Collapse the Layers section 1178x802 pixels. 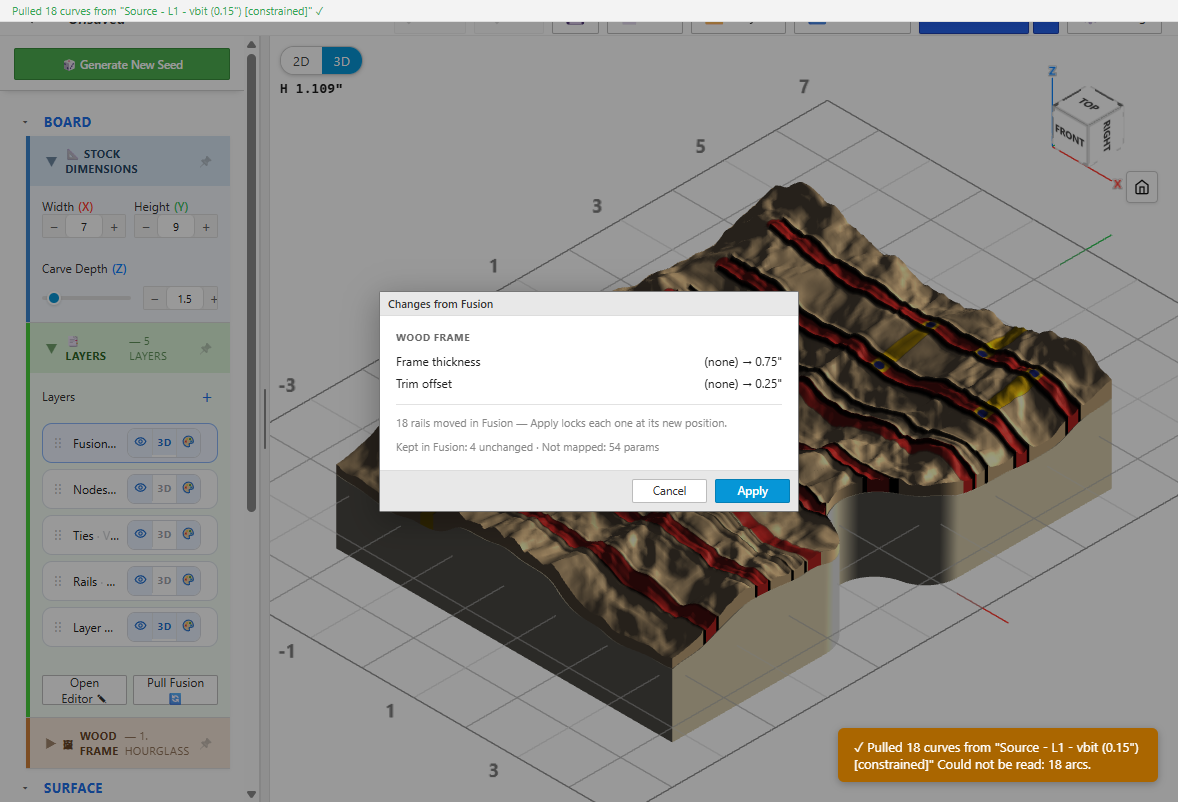(x=51, y=348)
